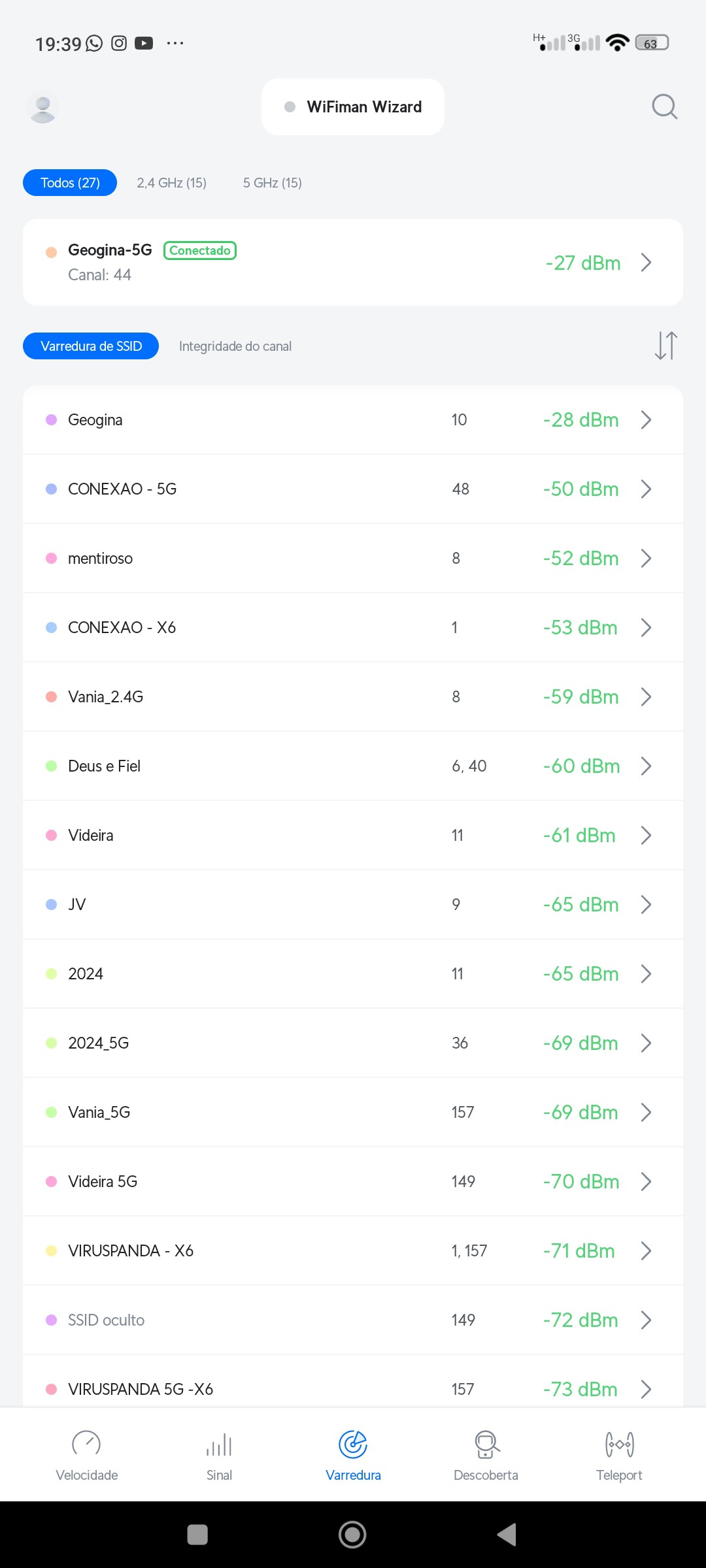The height and width of the screenshot is (1568, 706).
Task: Go to the Sinal signal tab
Action: [220, 1456]
